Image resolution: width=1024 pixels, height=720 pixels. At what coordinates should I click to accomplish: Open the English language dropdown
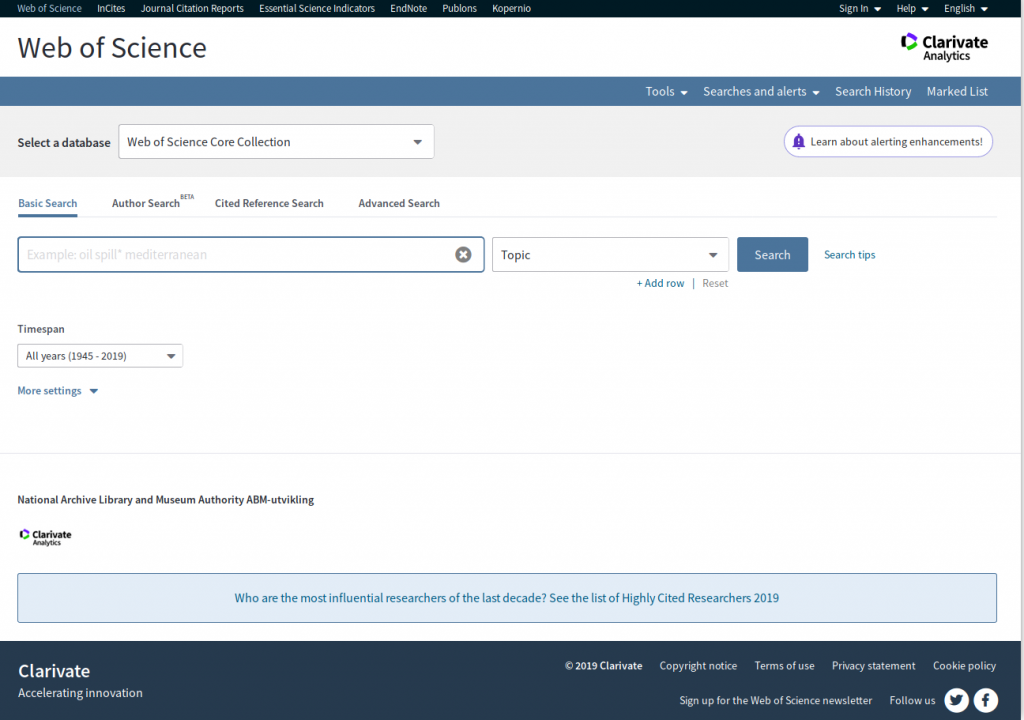(965, 8)
